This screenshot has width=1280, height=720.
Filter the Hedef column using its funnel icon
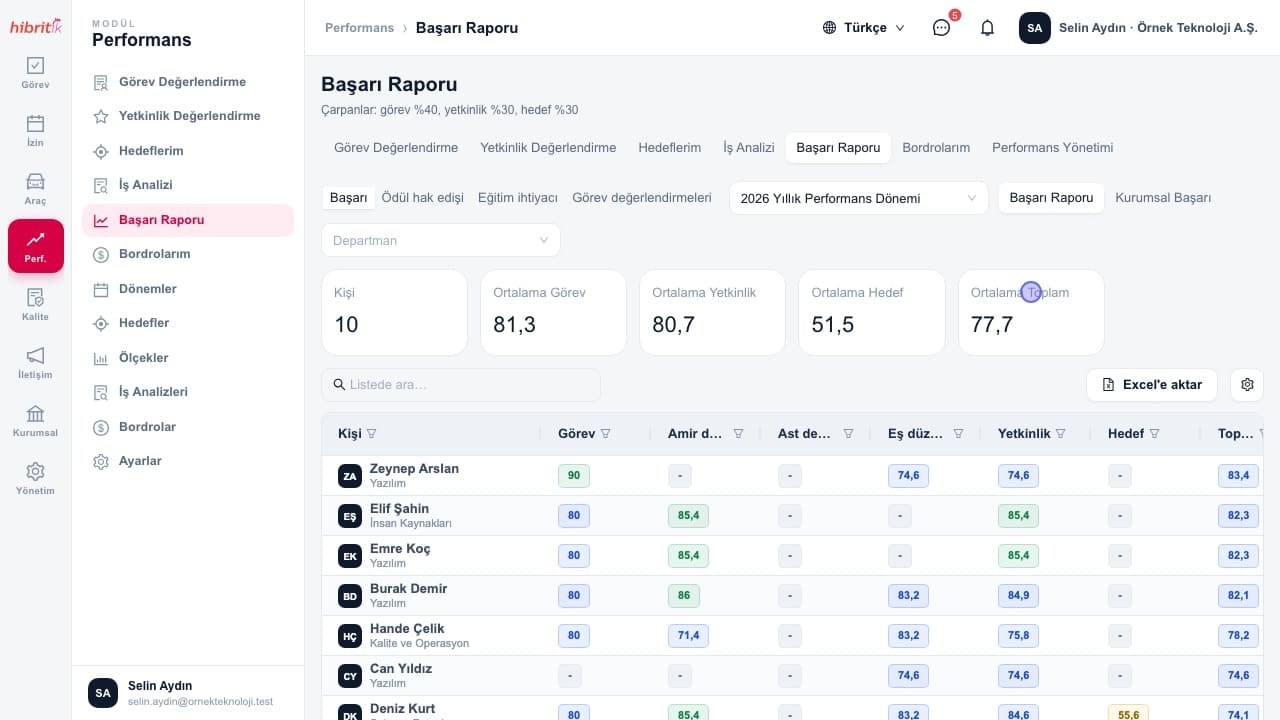[1154, 434]
